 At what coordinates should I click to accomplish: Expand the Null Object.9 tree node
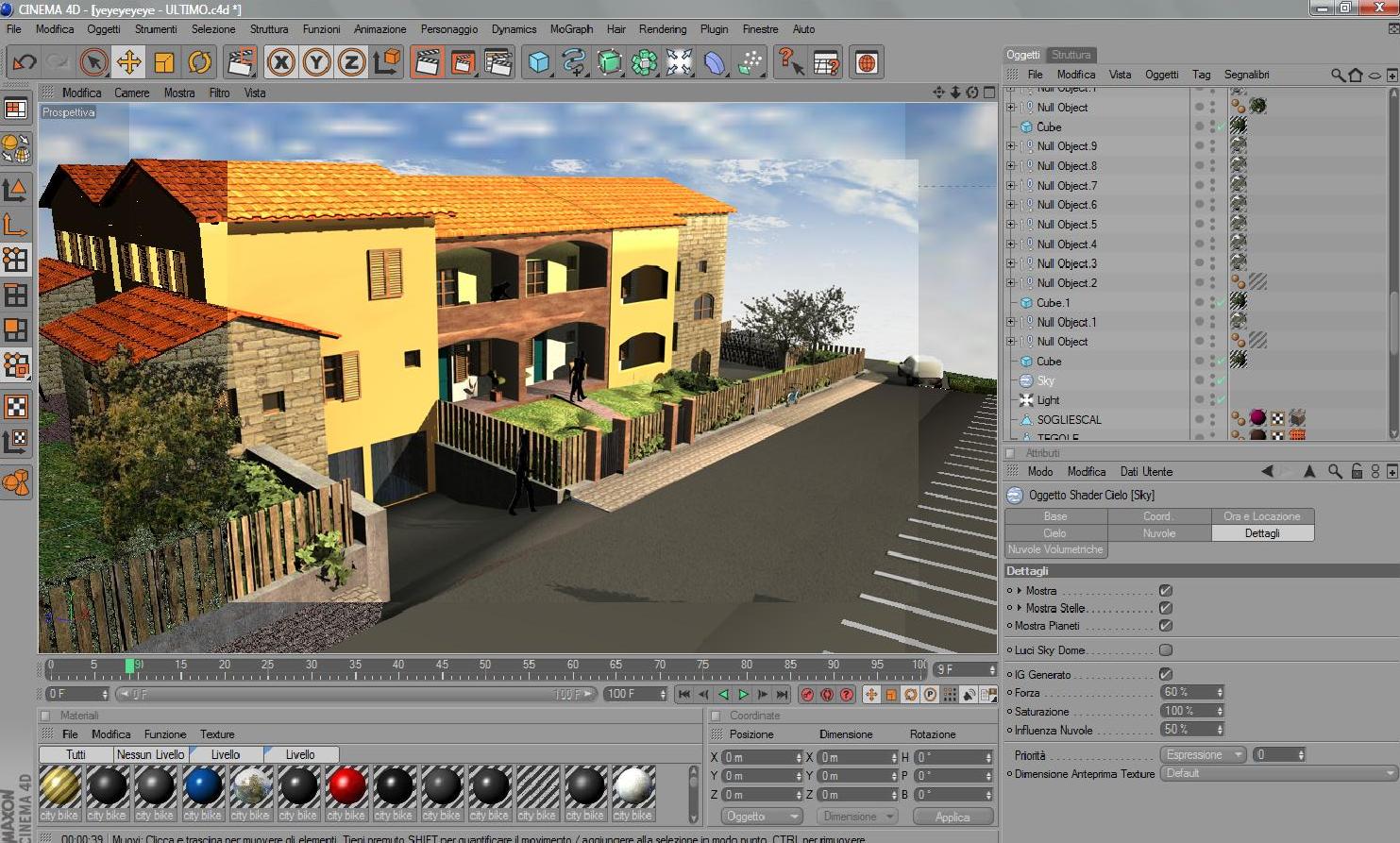1012,146
